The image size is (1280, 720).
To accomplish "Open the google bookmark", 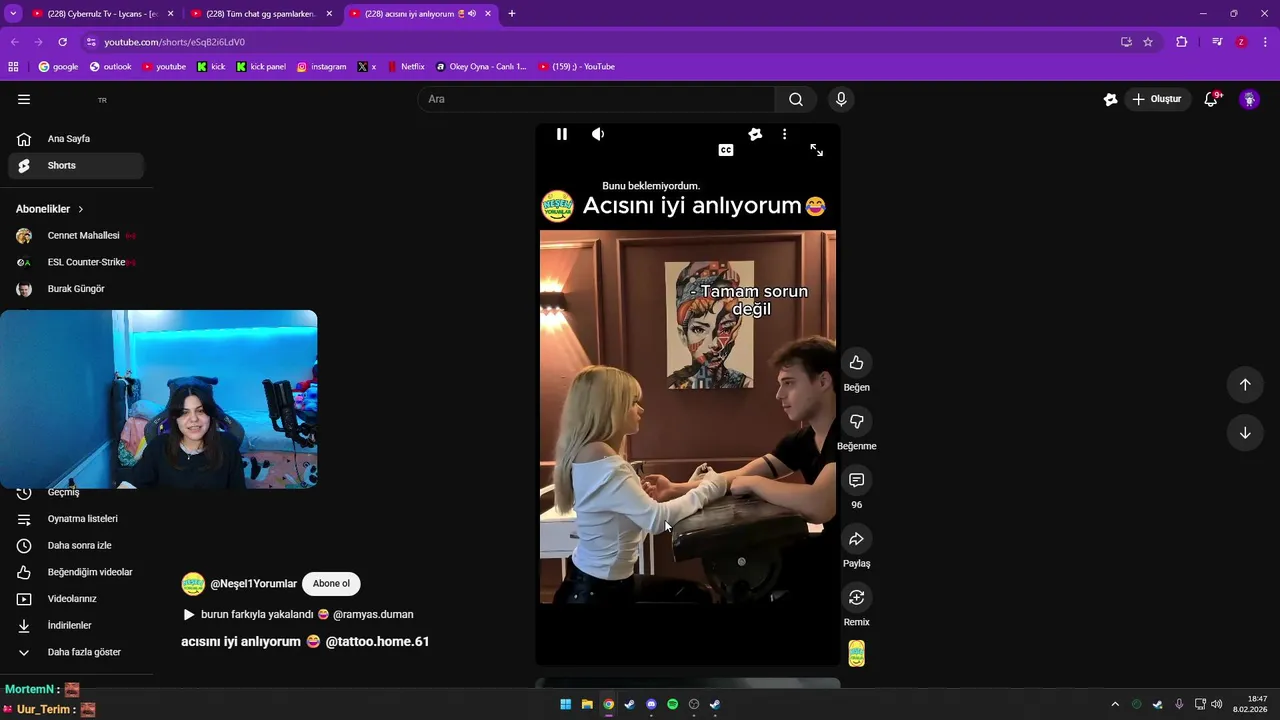I will click(58, 67).
